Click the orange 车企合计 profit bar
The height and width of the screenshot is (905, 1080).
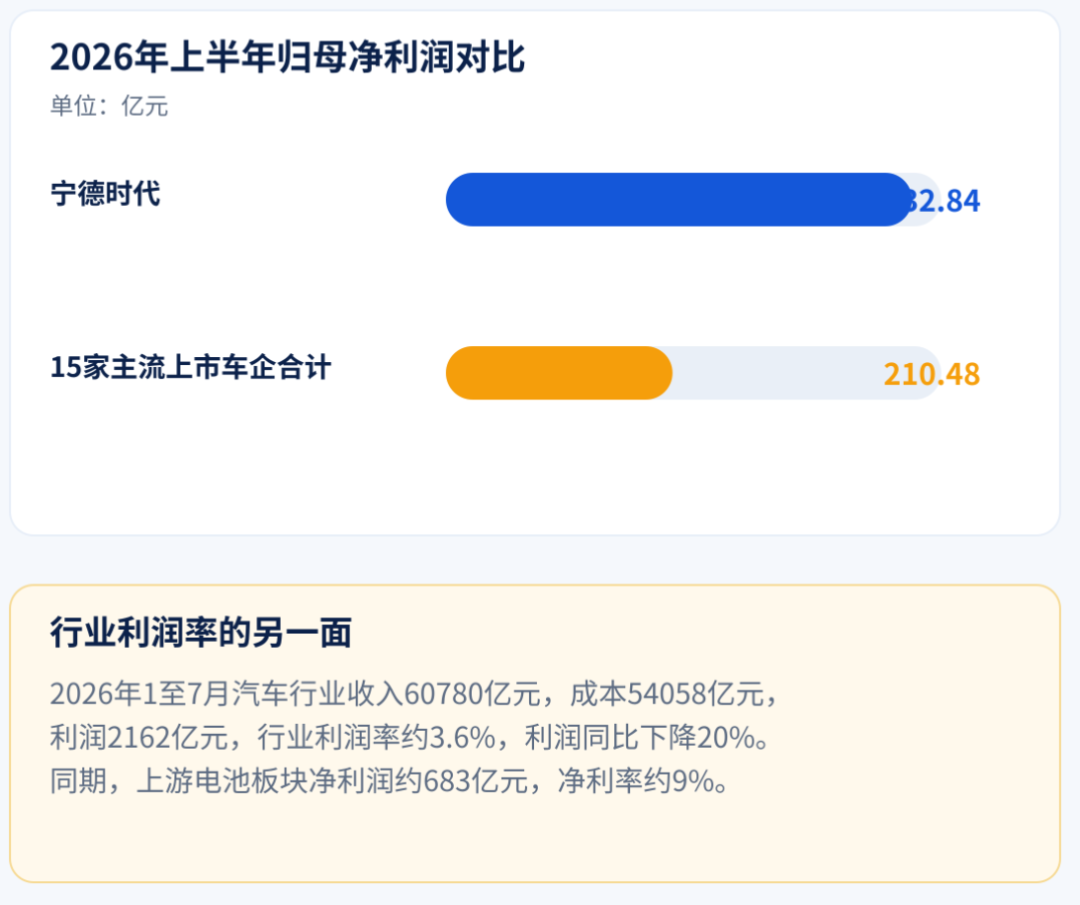[559, 373]
